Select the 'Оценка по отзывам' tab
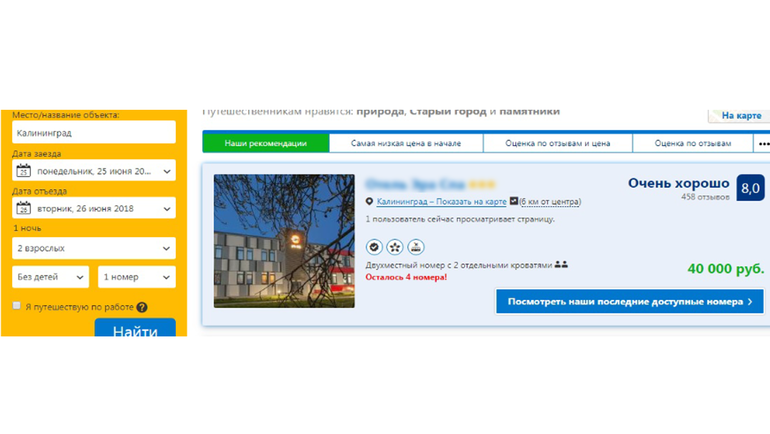Image resolution: width=770 pixels, height=434 pixels. 693,143
